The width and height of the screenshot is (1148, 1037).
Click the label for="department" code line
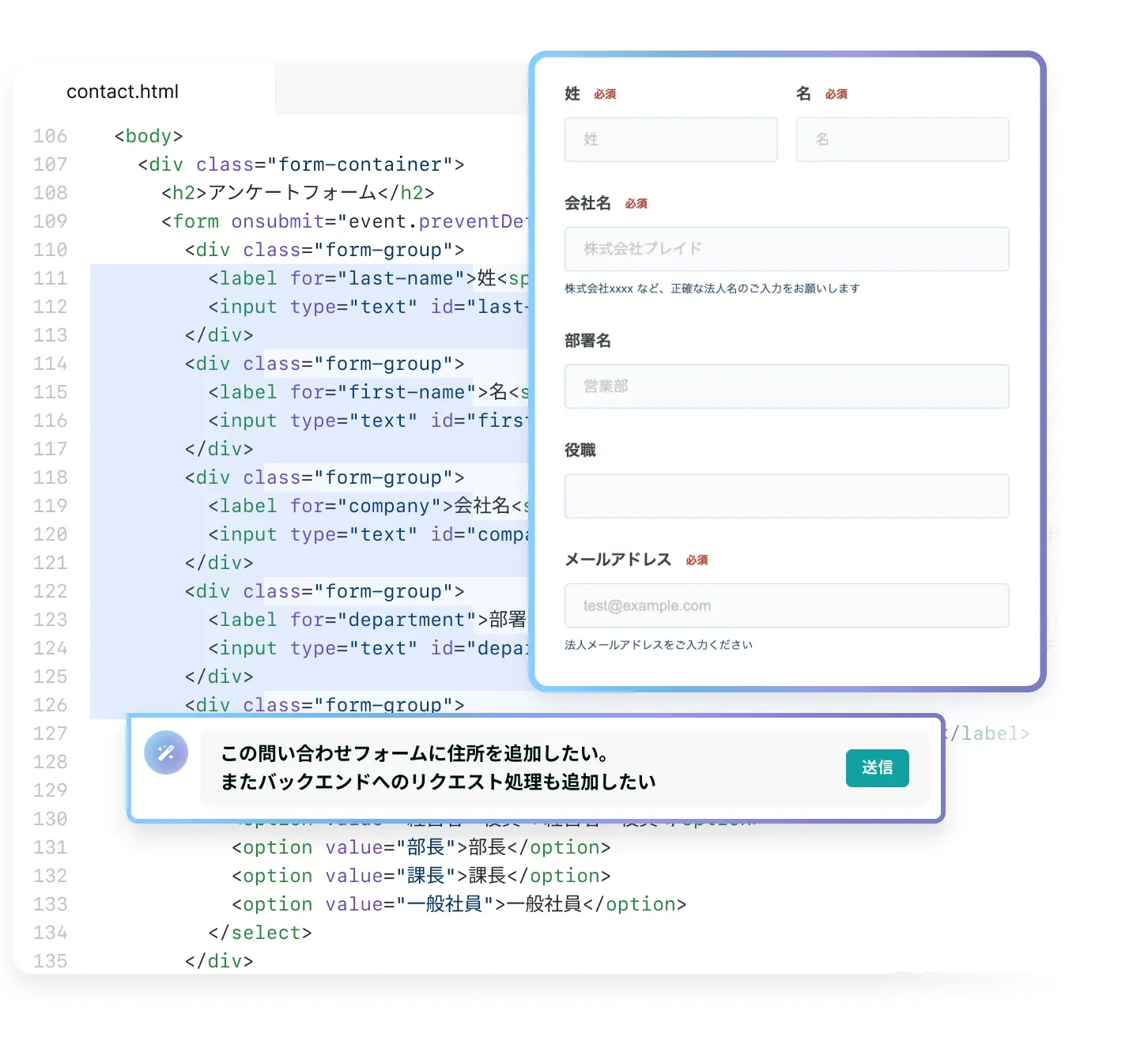point(368,620)
